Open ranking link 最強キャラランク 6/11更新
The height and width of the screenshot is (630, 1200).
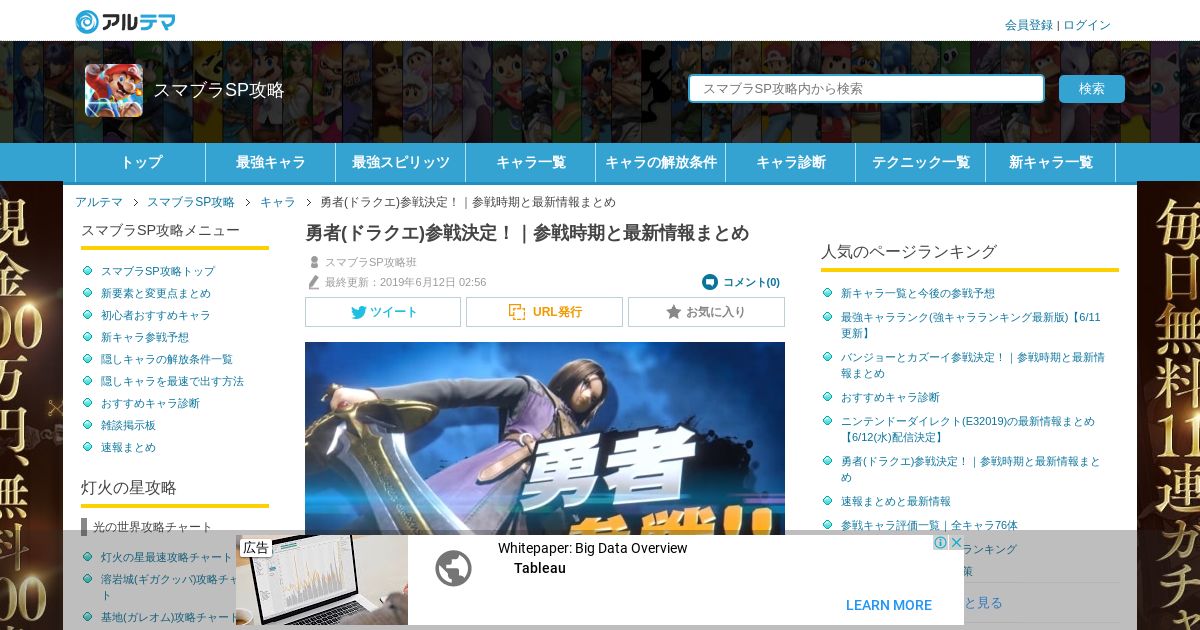[971, 325]
